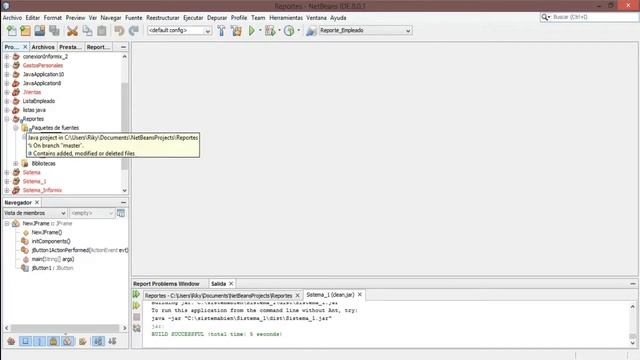Collapse the NewJFrame node in Navegador
Screen dimensions: 640x360
tap(7, 223)
